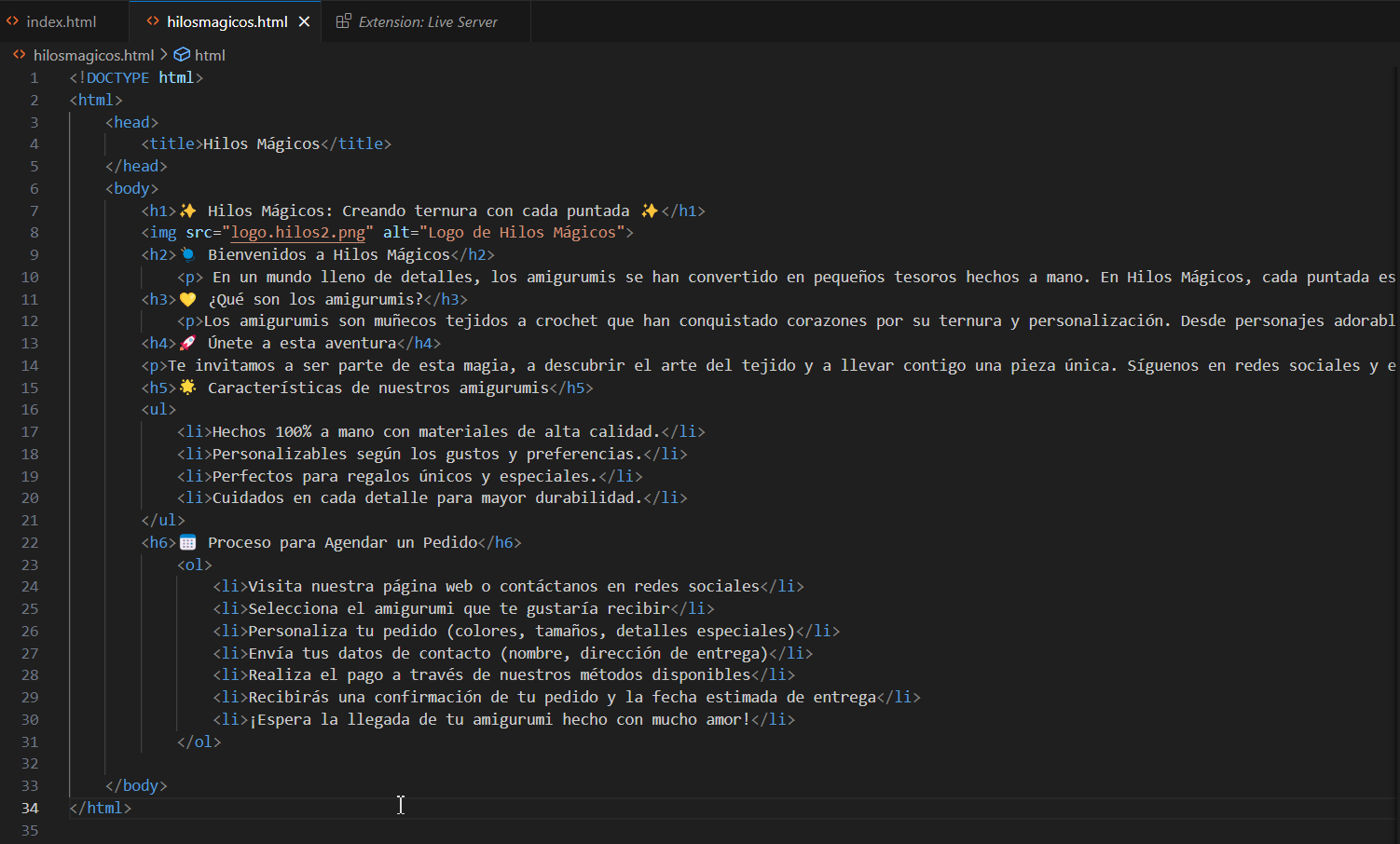Click the h1 heading text 'Creando ternura con cada puntada'
The height and width of the screenshot is (844, 1400).
(x=486, y=211)
